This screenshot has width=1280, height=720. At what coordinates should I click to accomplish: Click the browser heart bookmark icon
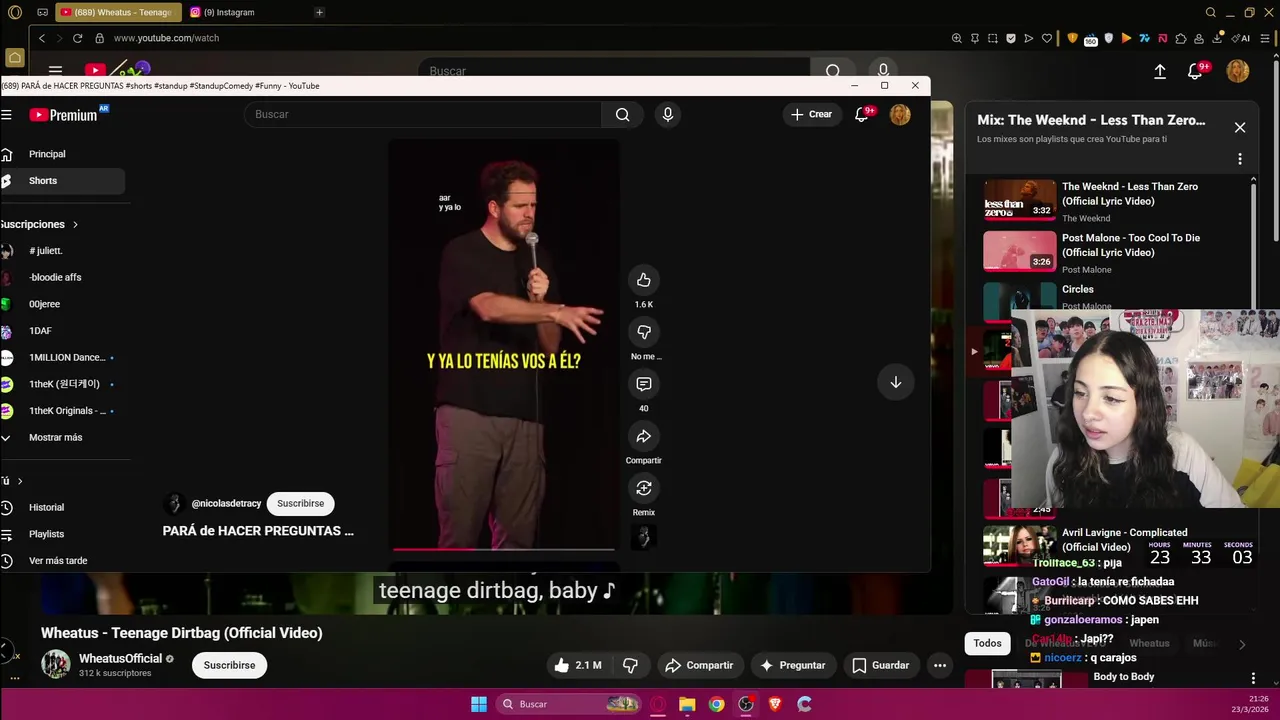[x=1047, y=38]
